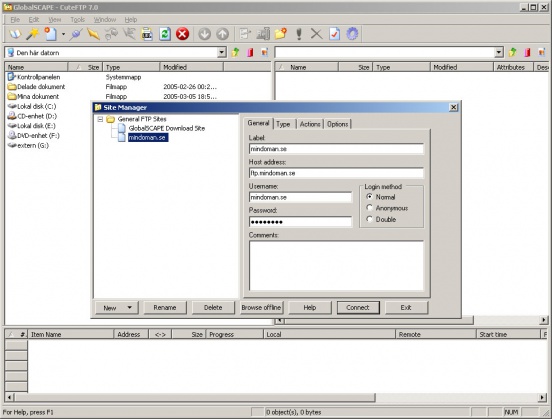Click into the Host address field

coord(336,173)
